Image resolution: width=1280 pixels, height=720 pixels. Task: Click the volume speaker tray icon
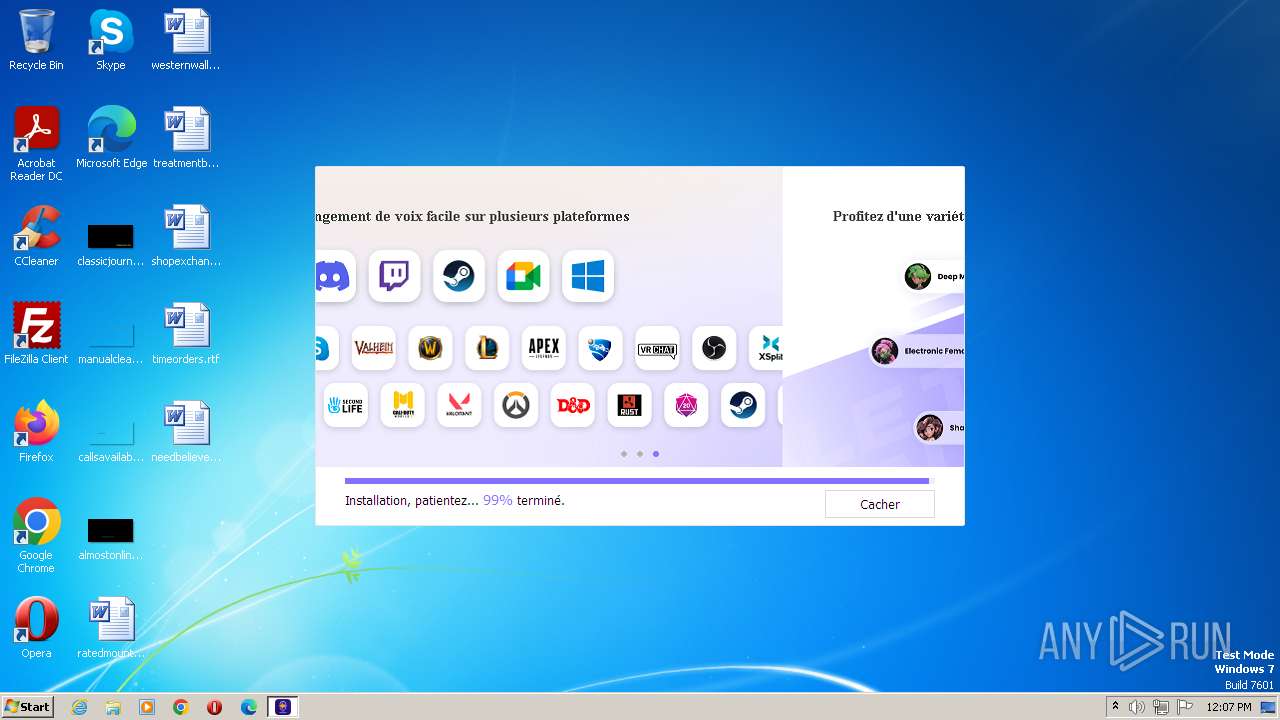[x=1137, y=707]
